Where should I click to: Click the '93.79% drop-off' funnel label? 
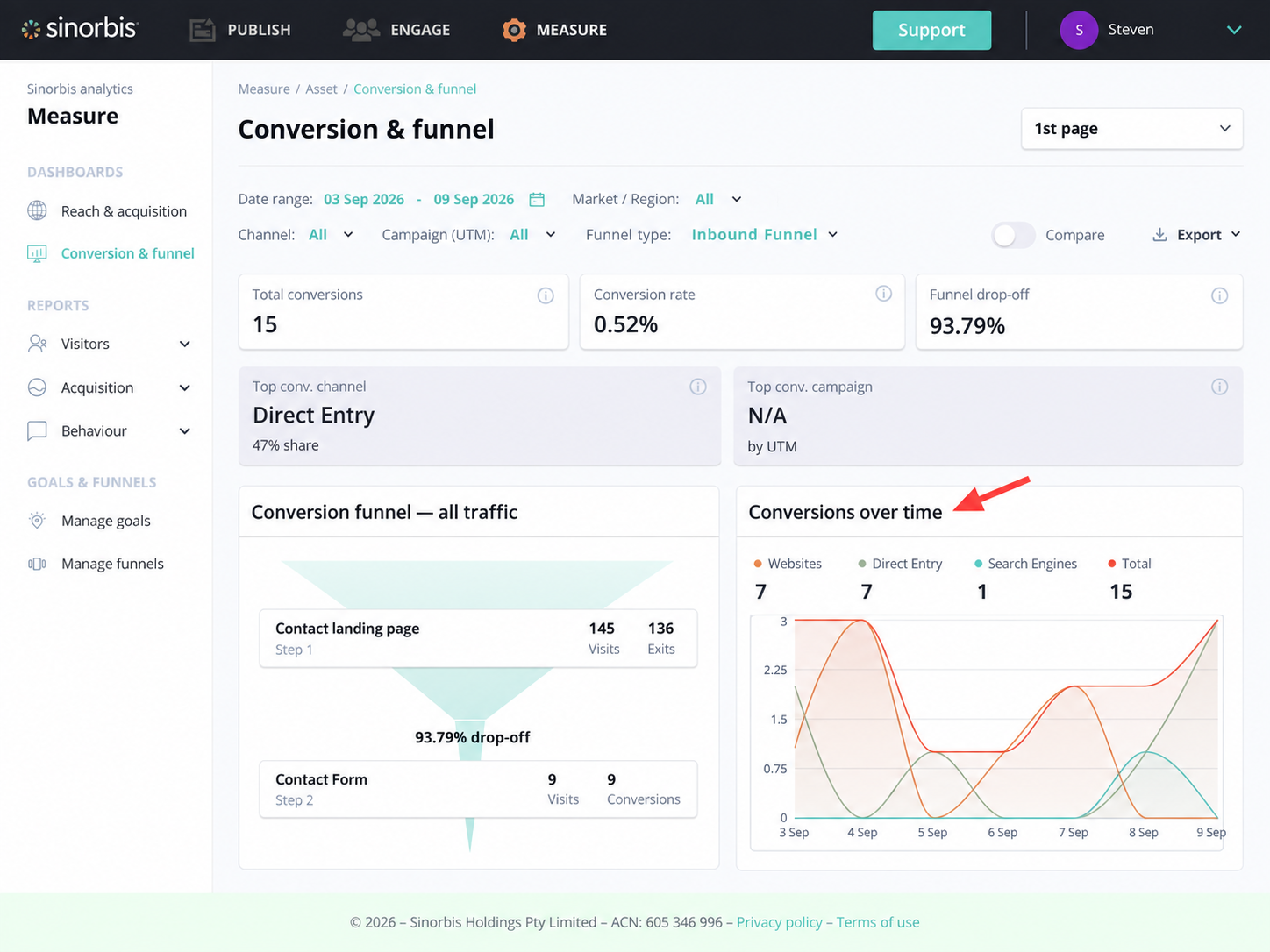pos(472,737)
